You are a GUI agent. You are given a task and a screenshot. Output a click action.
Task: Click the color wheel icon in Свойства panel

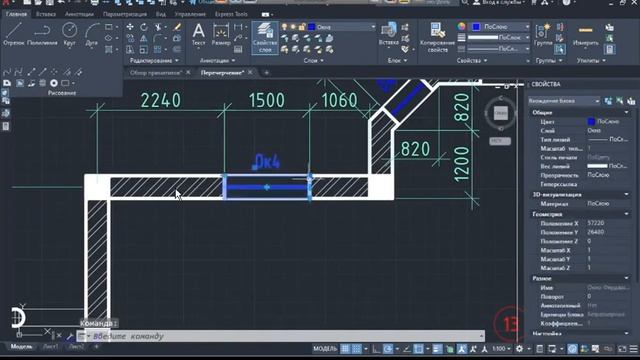coord(461,27)
